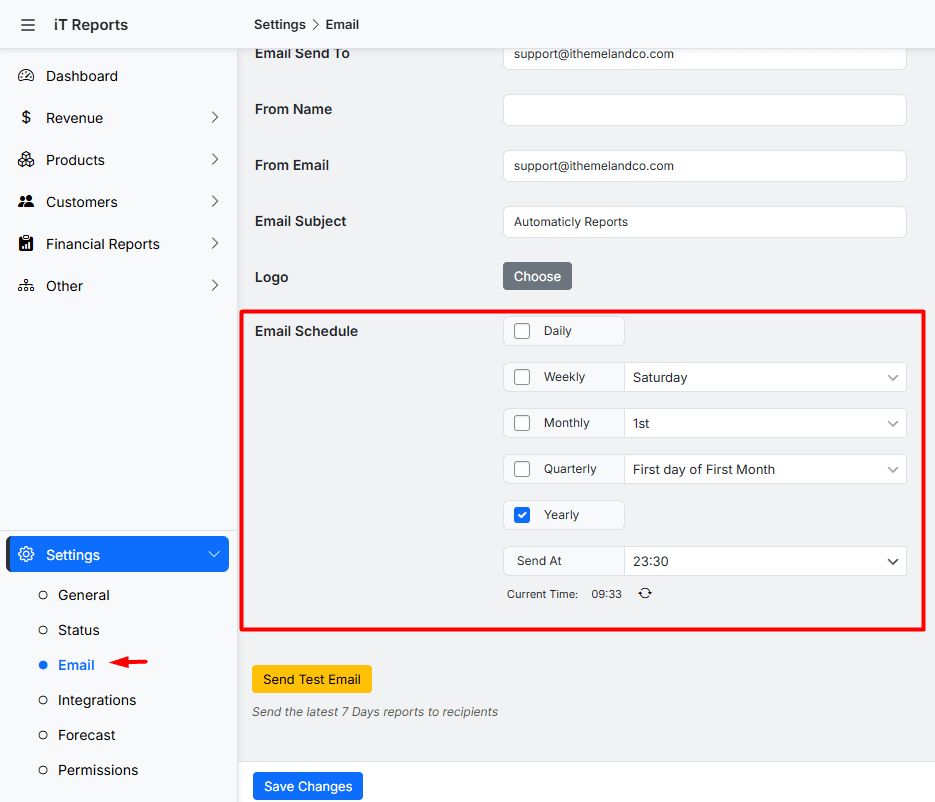The image size is (935, 802).
Task: Enable the Daily schedule checkbox
Action: point(522,331)
